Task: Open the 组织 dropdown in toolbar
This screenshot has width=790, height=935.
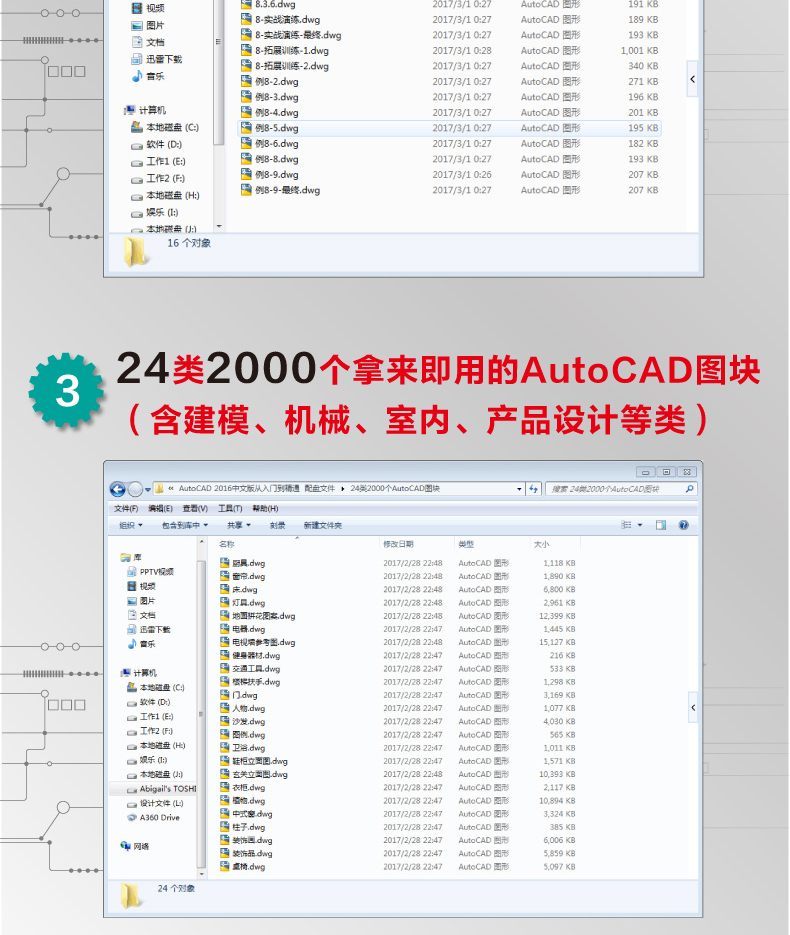Action: (x=131, y=525)
